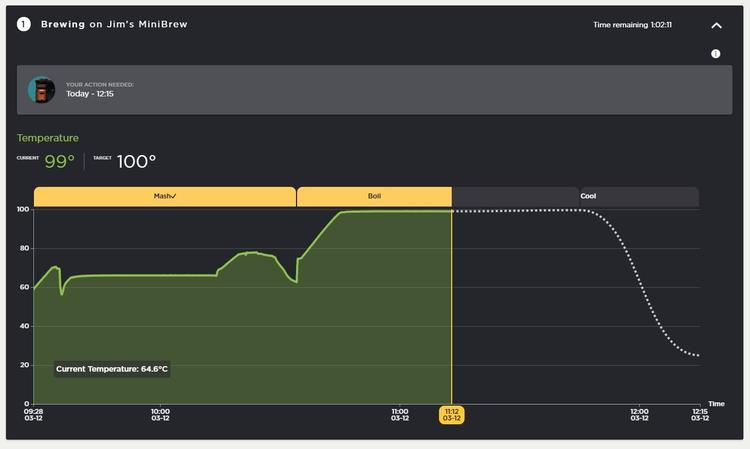Click the 09:28 start time label

pos(34,415)
